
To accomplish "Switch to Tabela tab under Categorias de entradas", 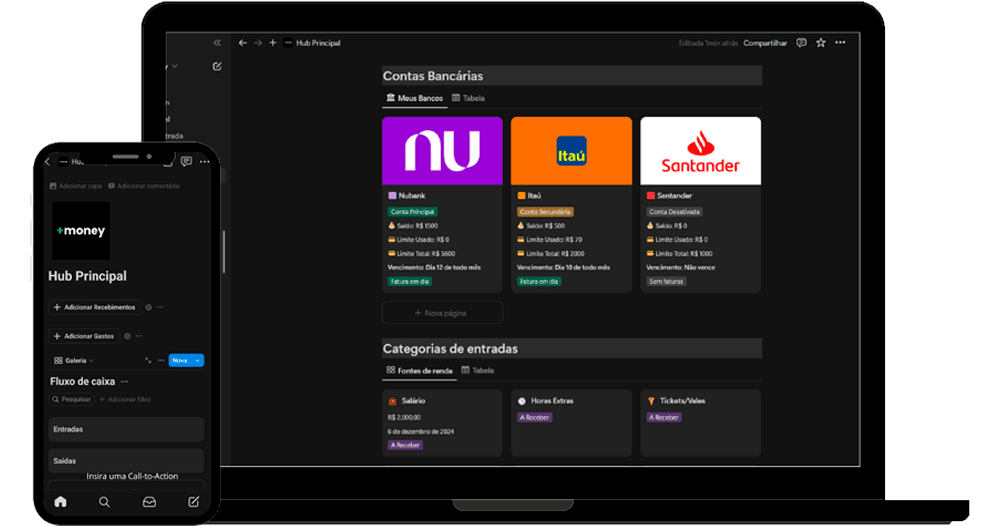I will pyautogui.click(x=478, y=370).
